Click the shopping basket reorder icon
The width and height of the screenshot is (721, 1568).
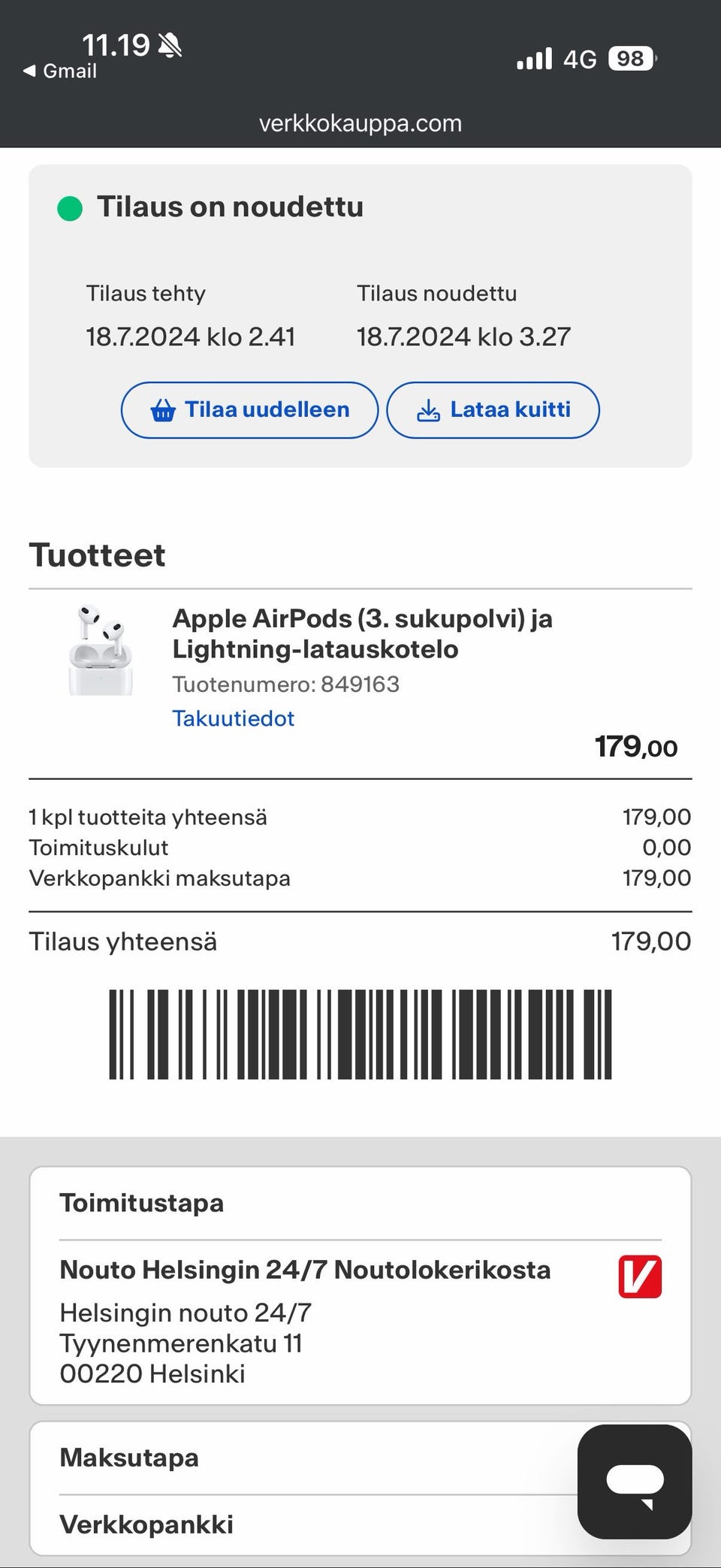(163, 410)
